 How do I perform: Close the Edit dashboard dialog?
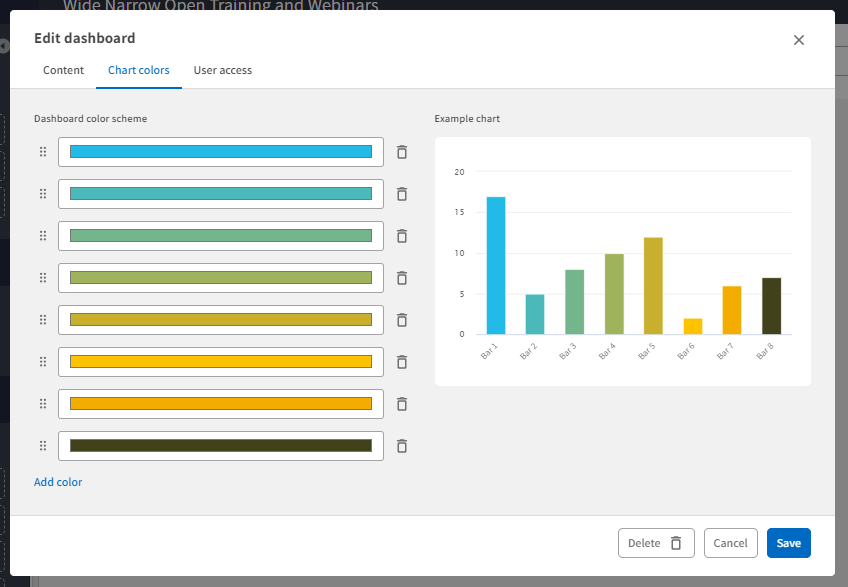(x=798, y=40)
